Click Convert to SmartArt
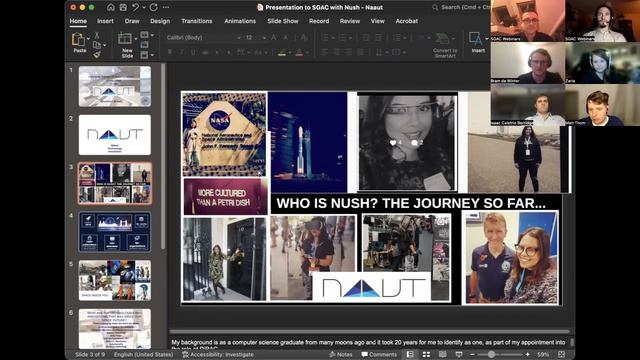640x360 pixels. click(445, 45)
